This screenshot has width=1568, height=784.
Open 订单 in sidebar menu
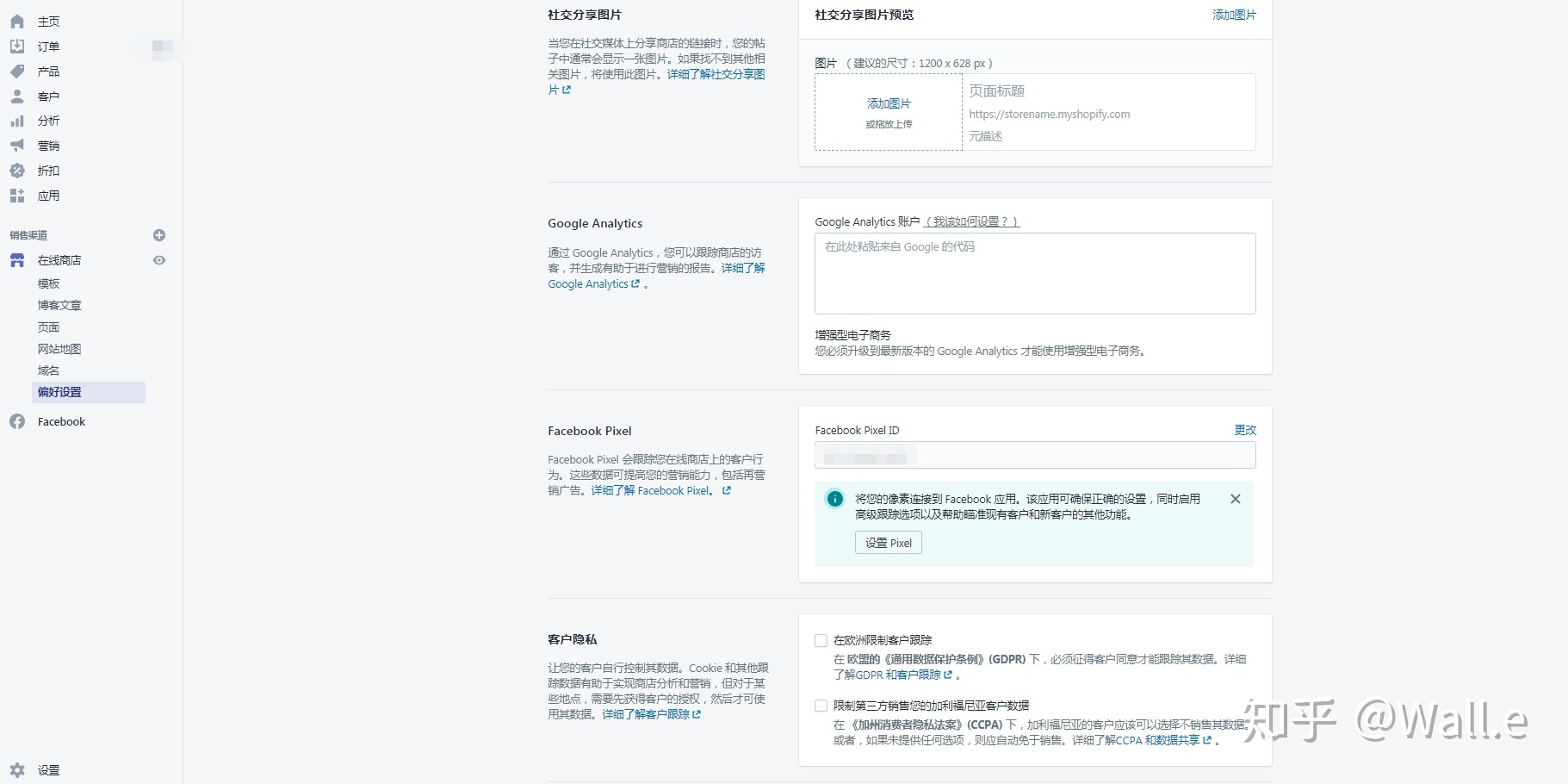[x=49, y=47]
